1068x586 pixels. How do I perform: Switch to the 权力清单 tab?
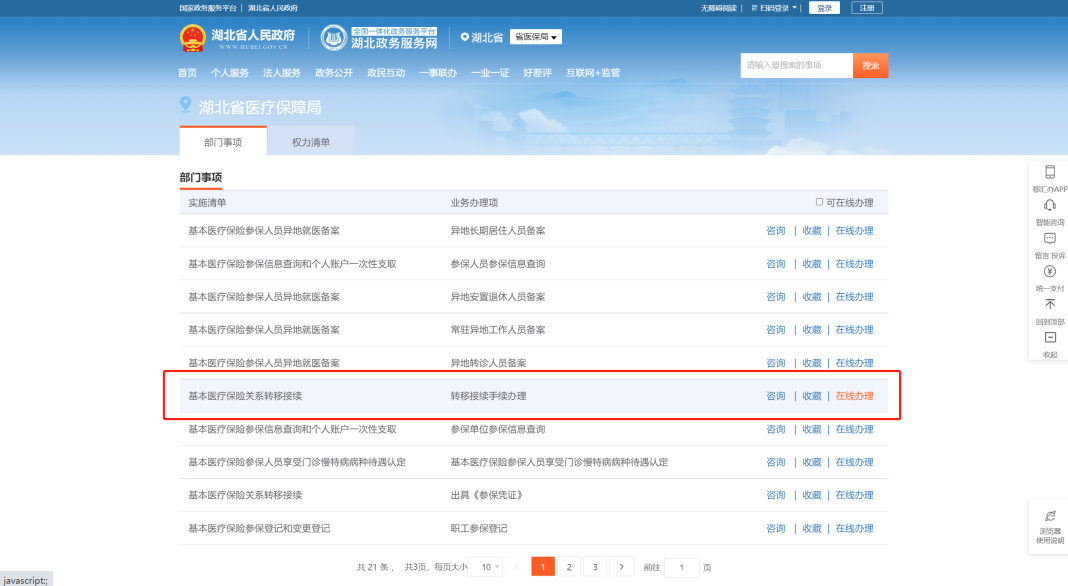click(311, 142)
